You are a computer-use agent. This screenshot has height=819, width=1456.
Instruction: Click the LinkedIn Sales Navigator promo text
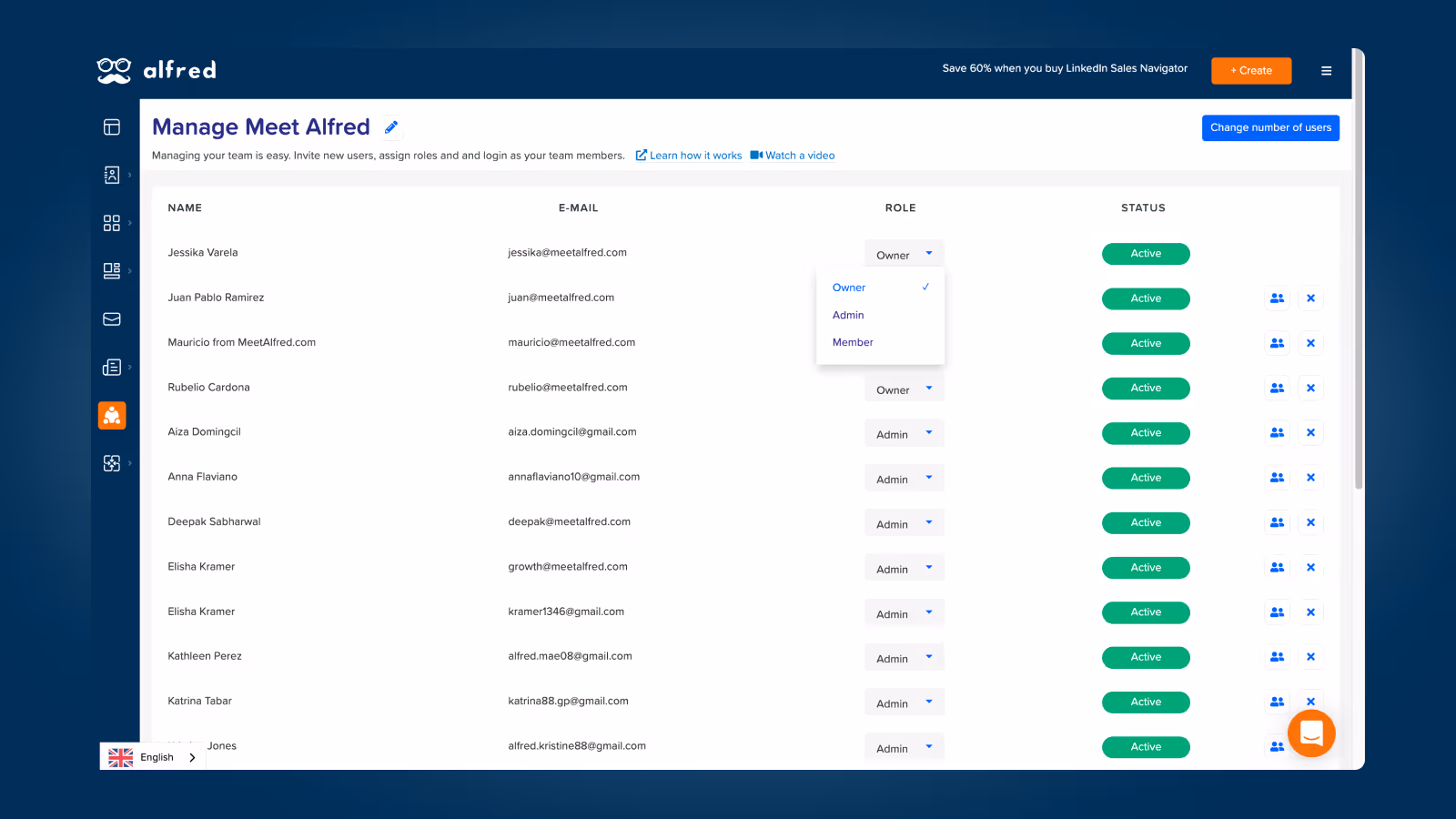click(1065, 68)
